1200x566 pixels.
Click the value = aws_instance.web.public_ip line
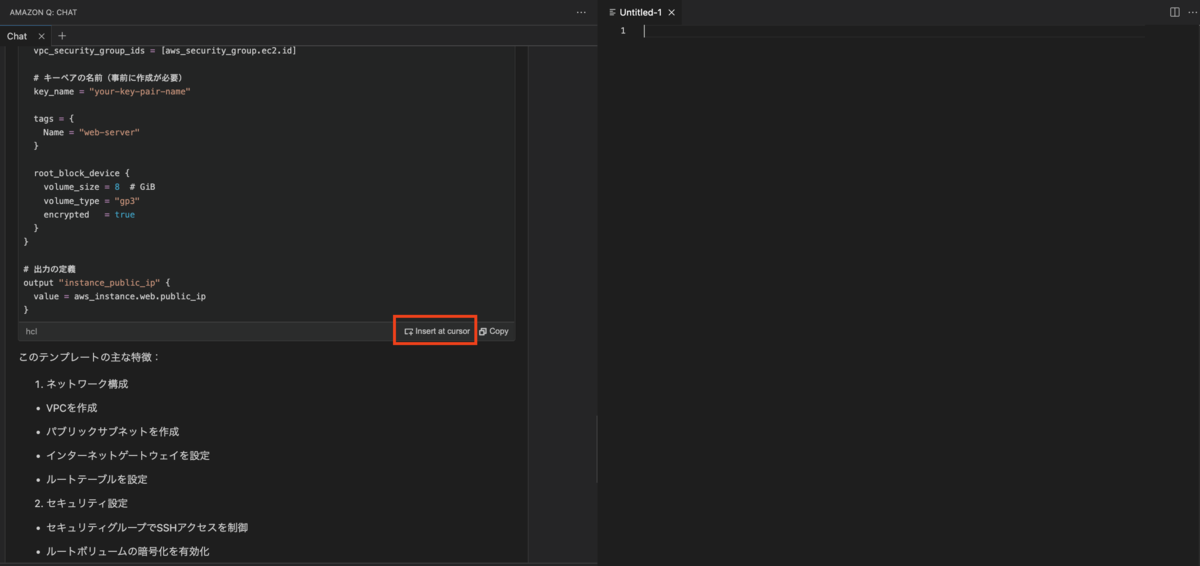pyautogui.click(x=119, y=296)
